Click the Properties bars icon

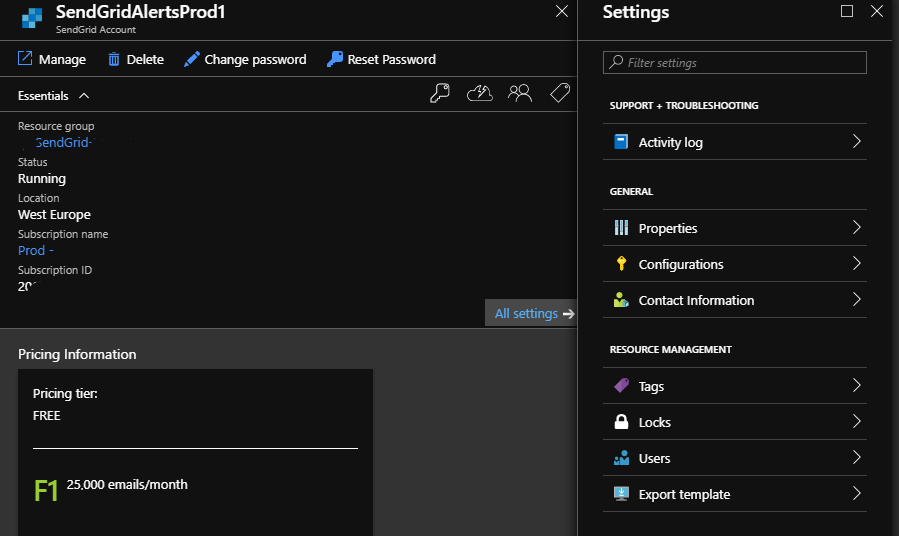coord(621,228)
